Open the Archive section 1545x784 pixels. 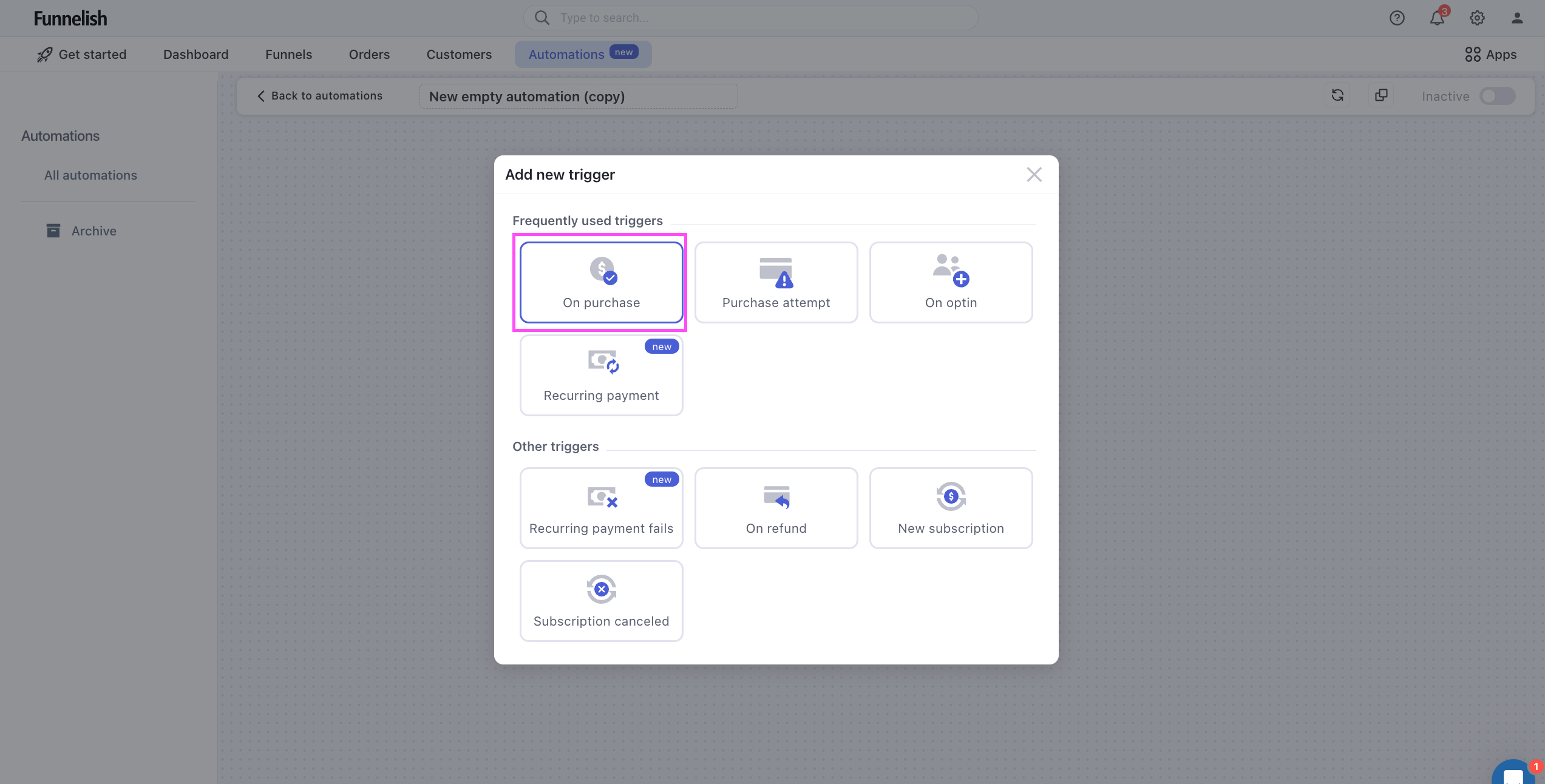coord(93,231)
